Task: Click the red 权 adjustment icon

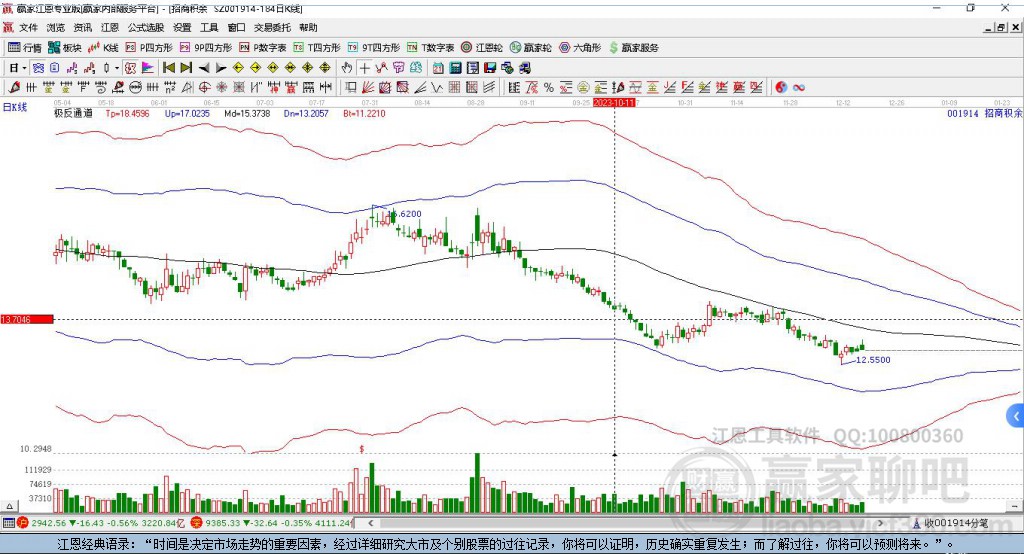Action: 130,67
